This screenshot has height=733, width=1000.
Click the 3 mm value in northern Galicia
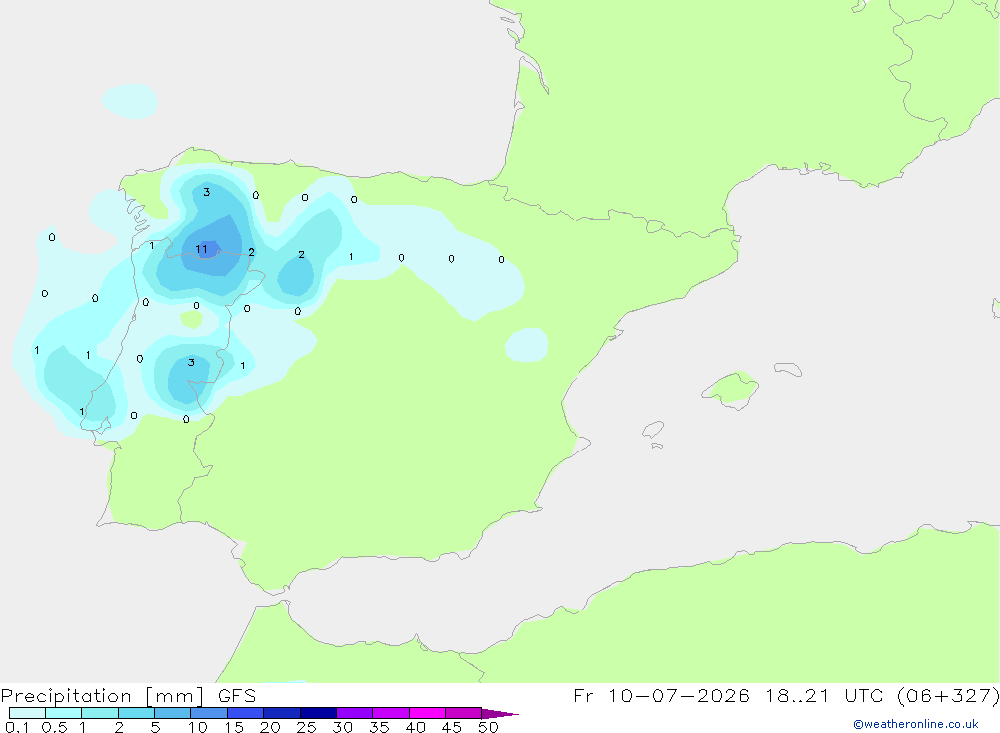[x=206, y=192]
